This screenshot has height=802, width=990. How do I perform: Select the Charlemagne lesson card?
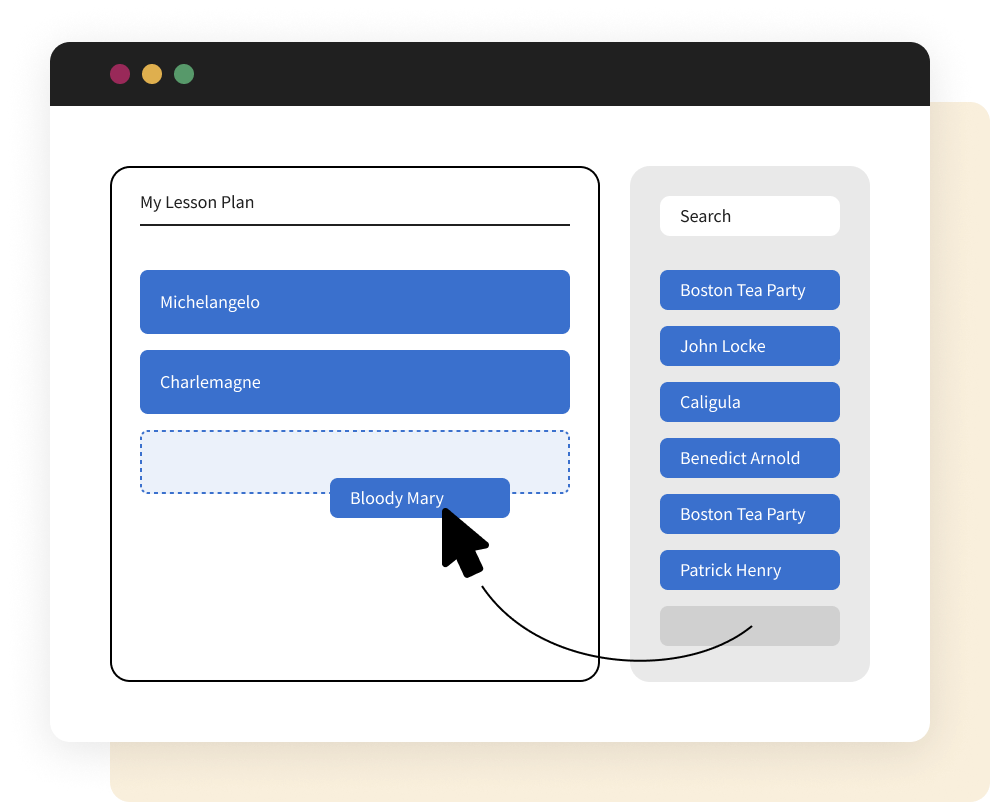(x=354, y=382)
